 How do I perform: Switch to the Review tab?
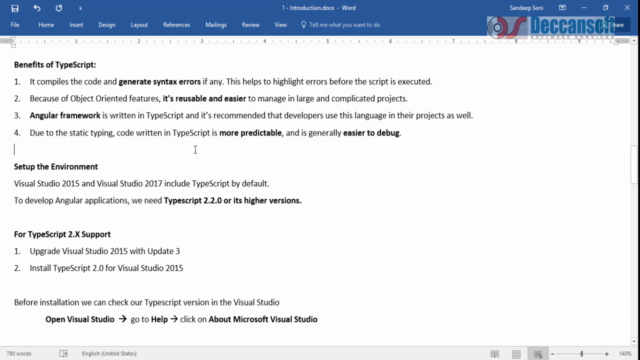(251, 25)
